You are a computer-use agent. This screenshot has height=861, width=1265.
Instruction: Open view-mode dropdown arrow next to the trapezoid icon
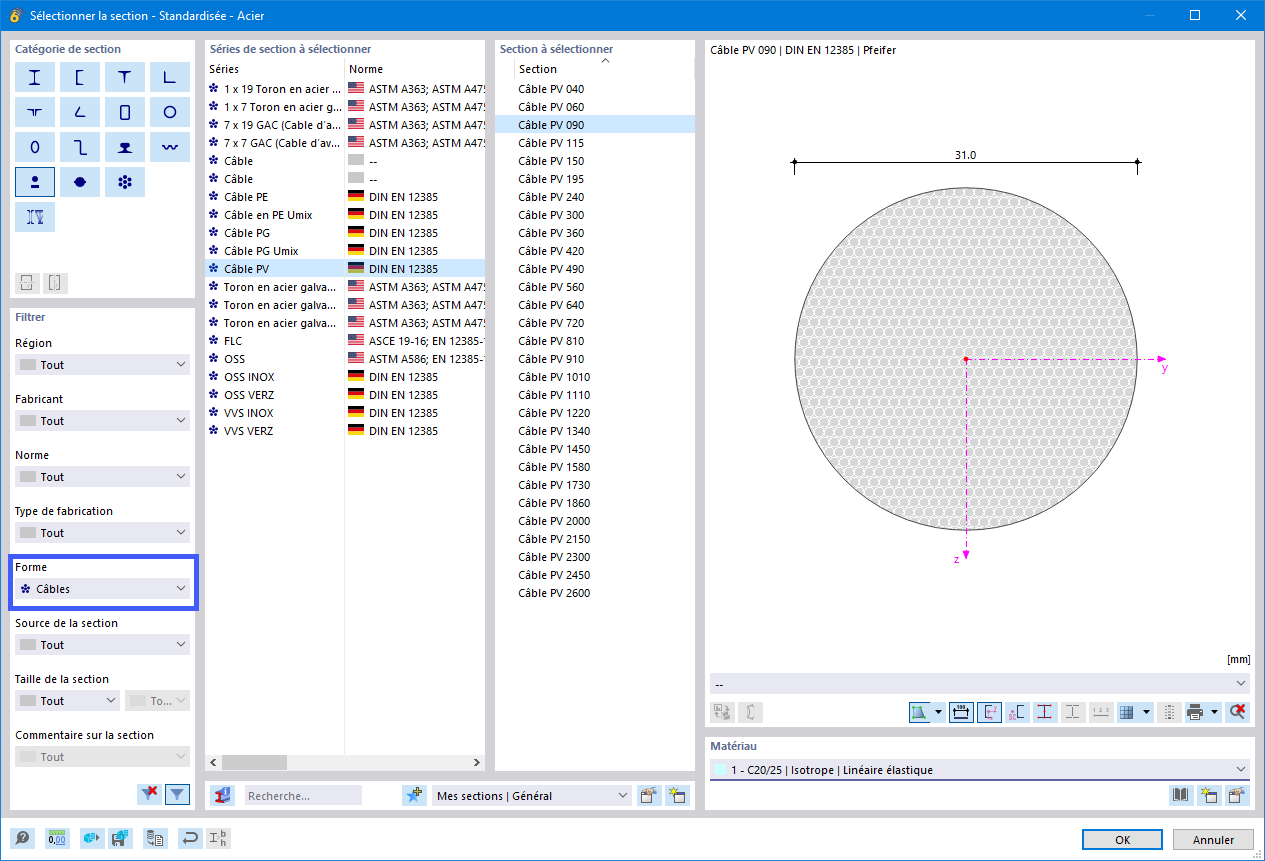point(938,712)
